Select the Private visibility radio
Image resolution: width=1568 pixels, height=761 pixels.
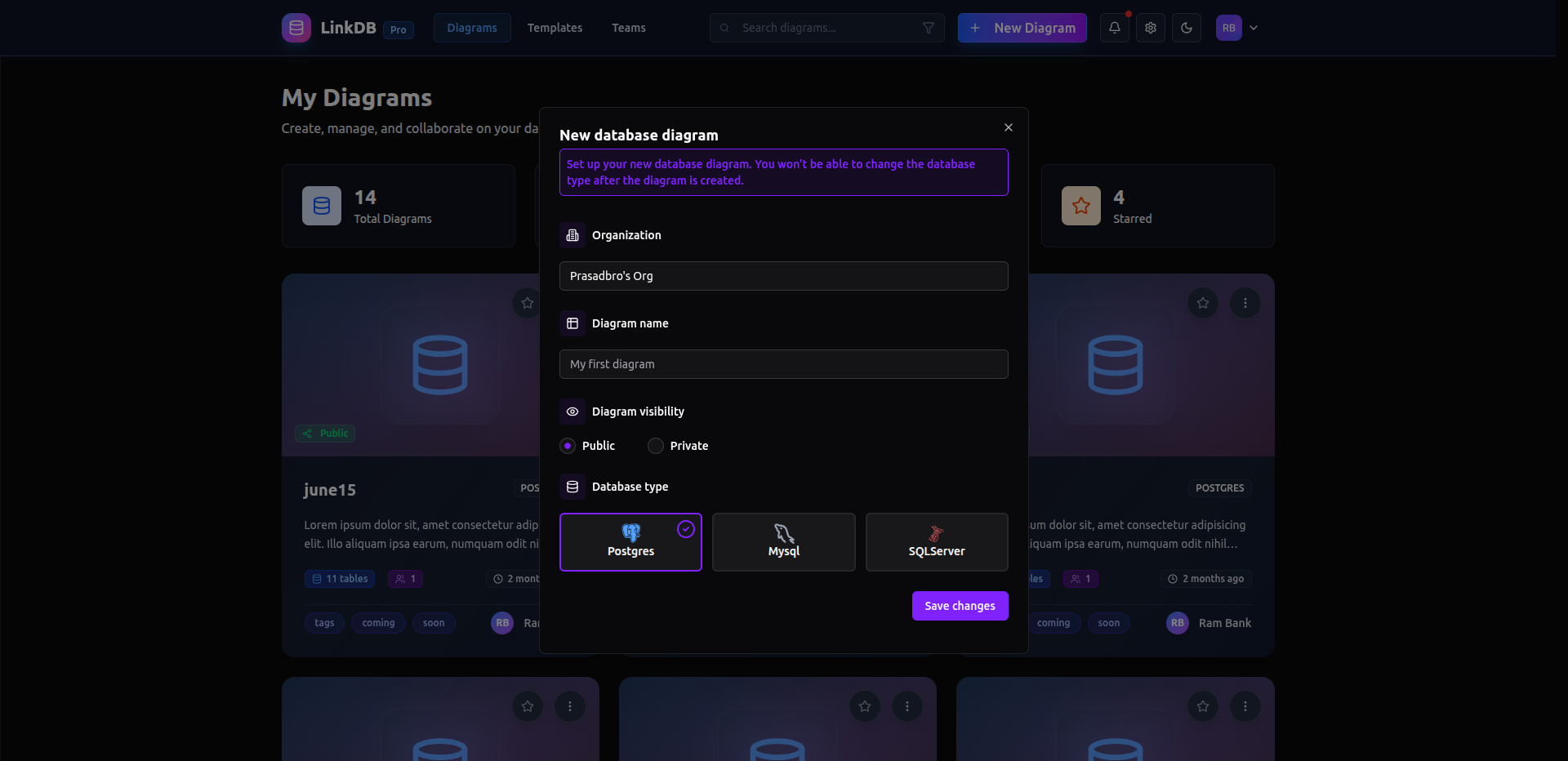click(656, 446)
